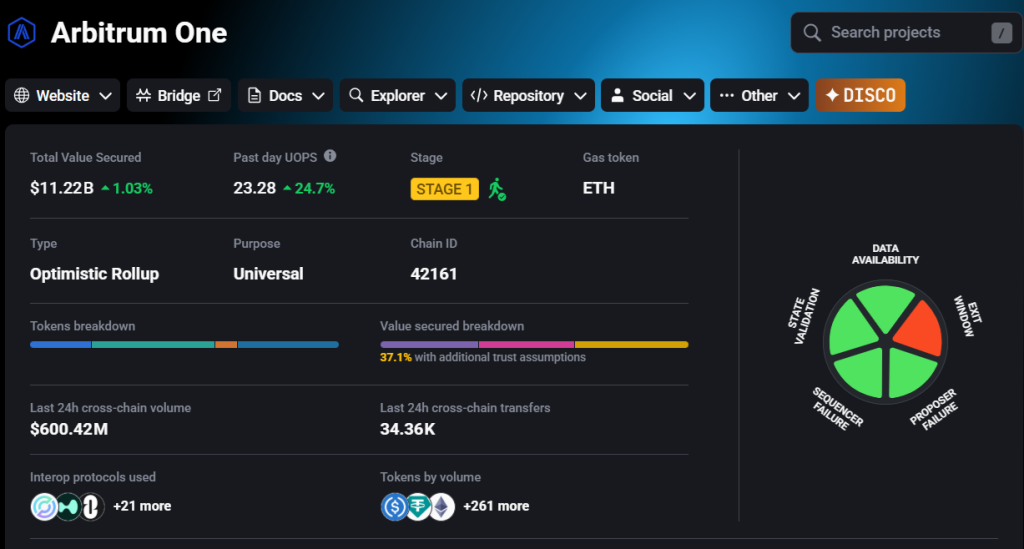Click the slash shortcut key badge
This screenshot has height=549, width=1024.
tap(1001, 33)
